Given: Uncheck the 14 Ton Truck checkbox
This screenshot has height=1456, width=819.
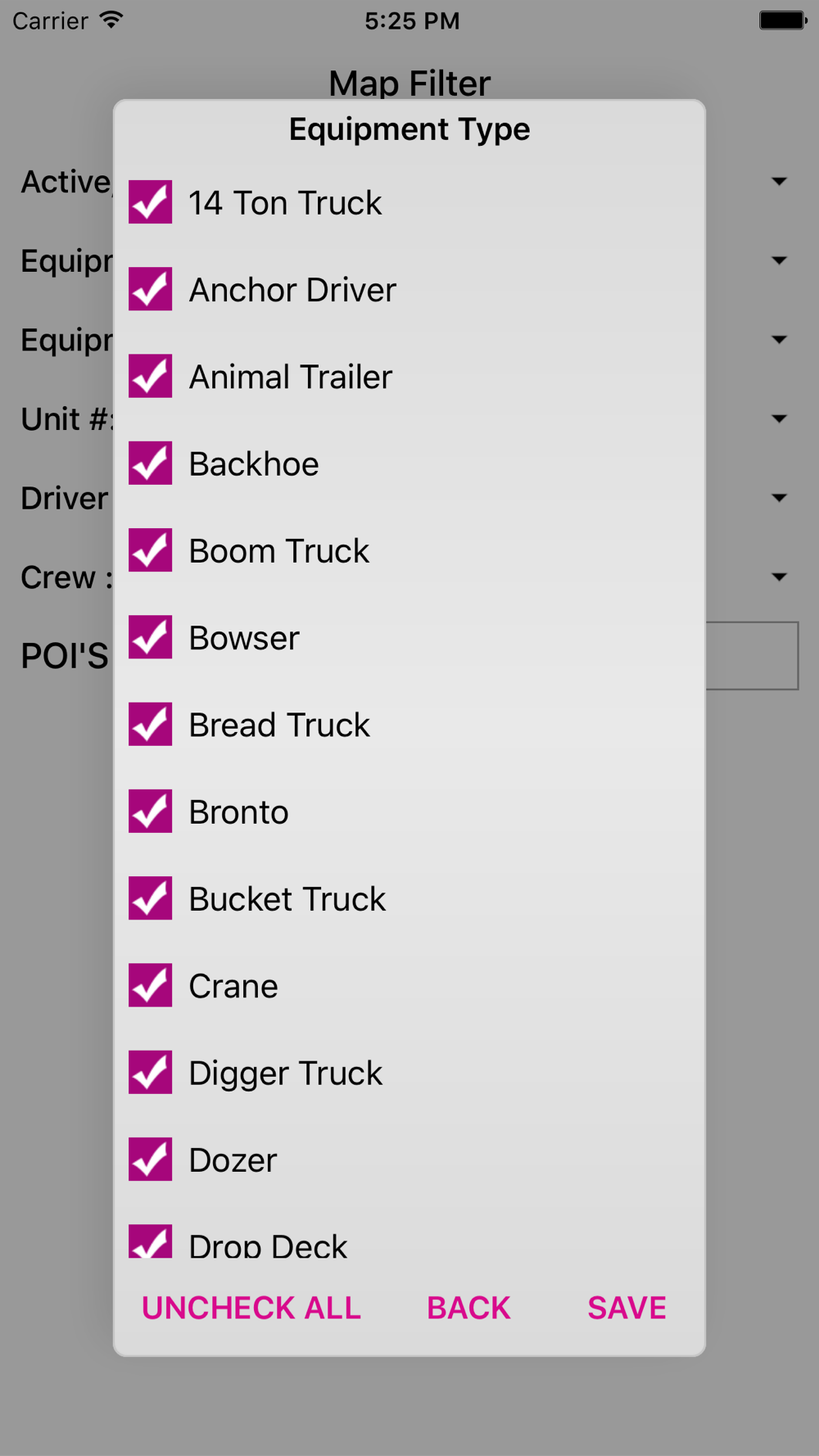Looking at the screenshot, I should click(x=151, y=202).
